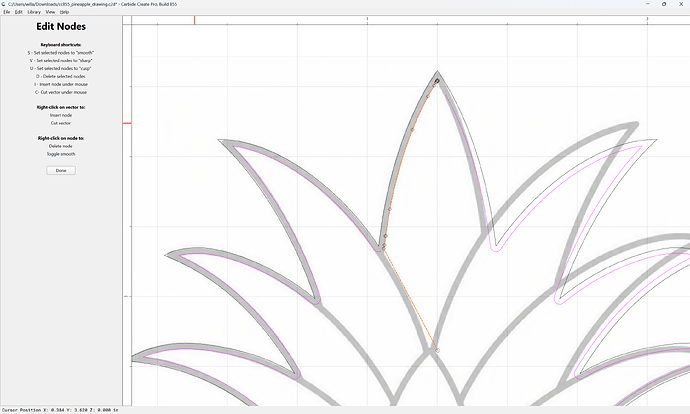690x414 pixels.
Task: Close the Carbide Create window
Action: coord(681,4)
